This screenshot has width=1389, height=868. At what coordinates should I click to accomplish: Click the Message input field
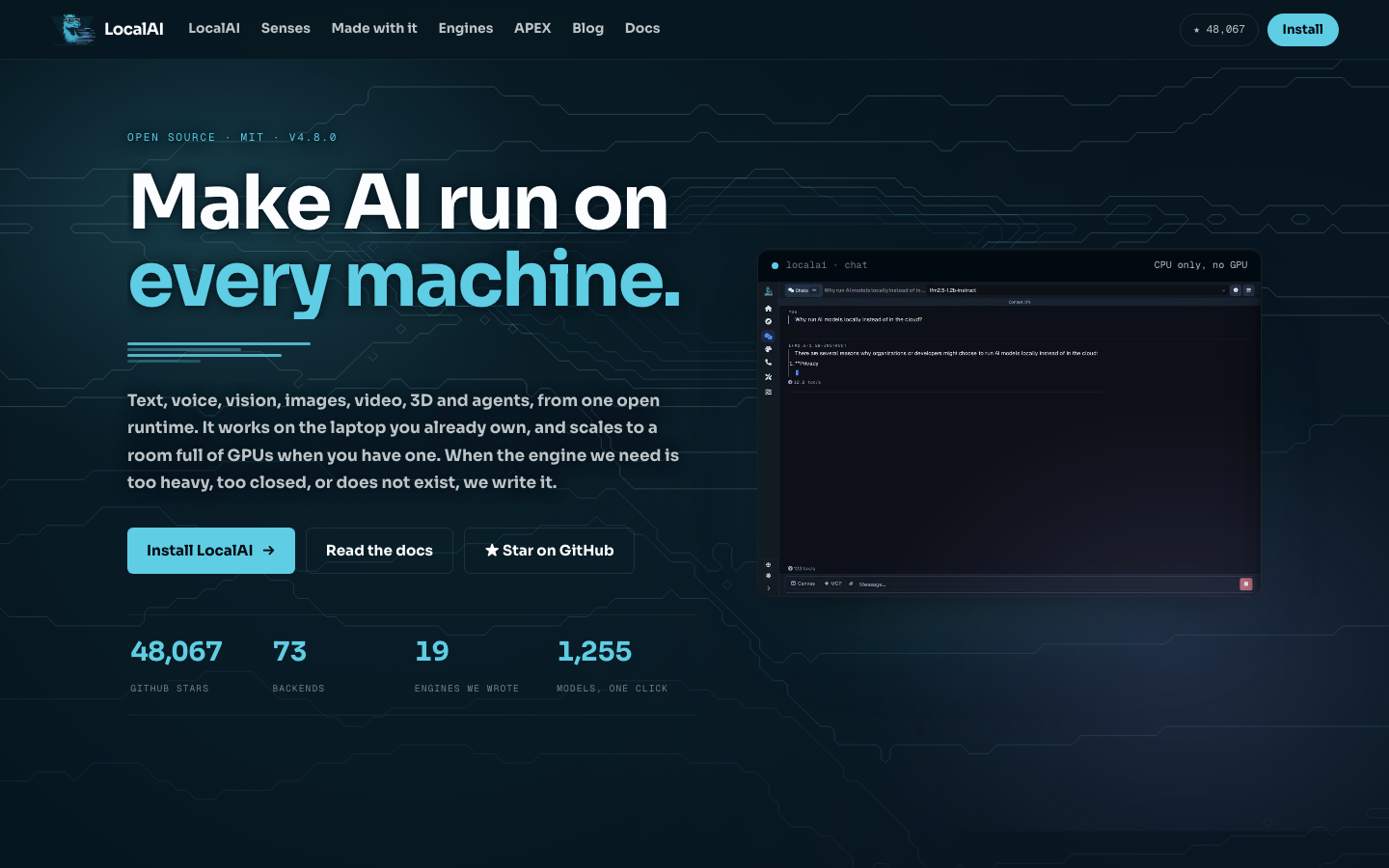(1047, 584)
